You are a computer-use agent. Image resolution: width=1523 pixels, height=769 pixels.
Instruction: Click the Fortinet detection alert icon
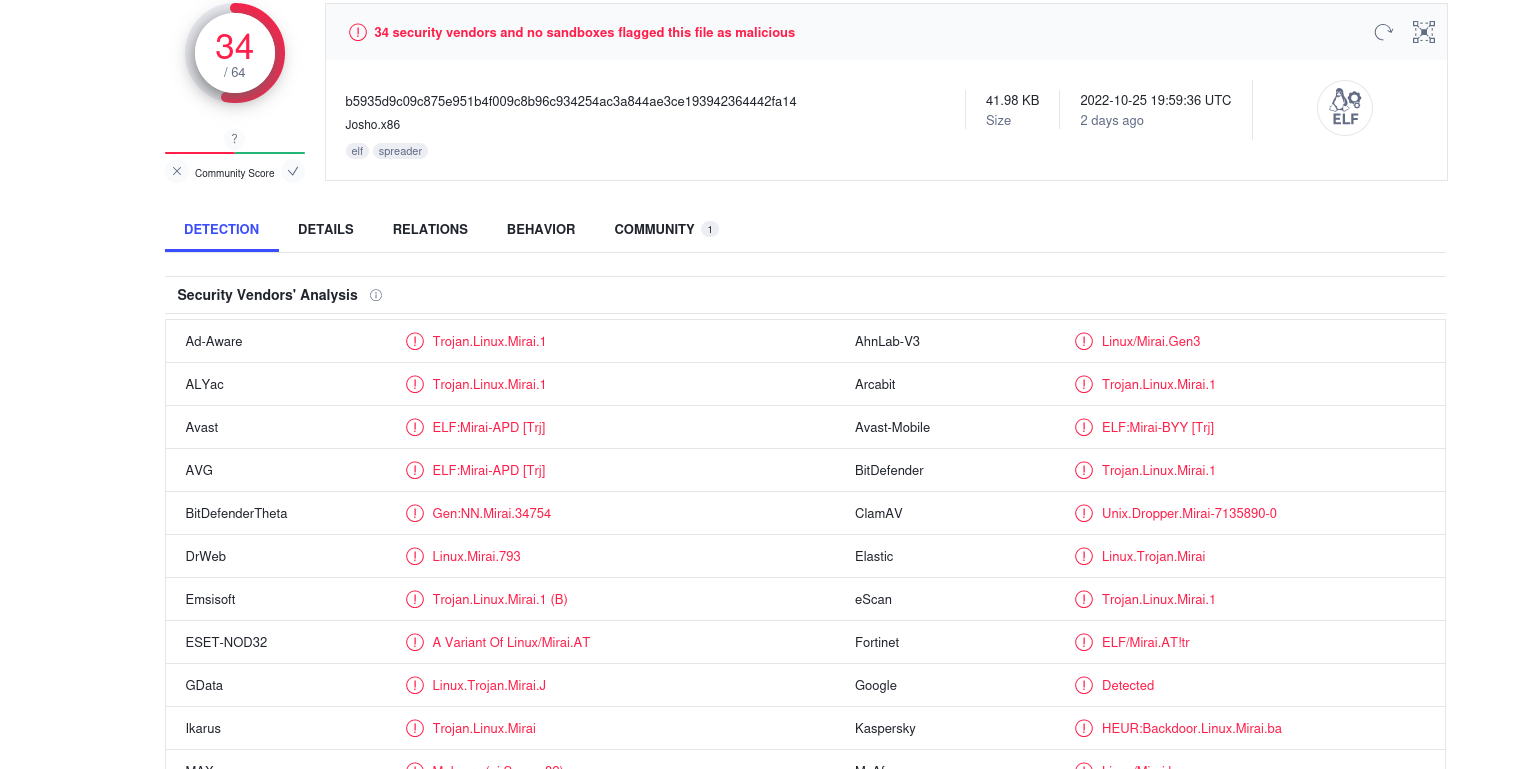coord(1084,642)
